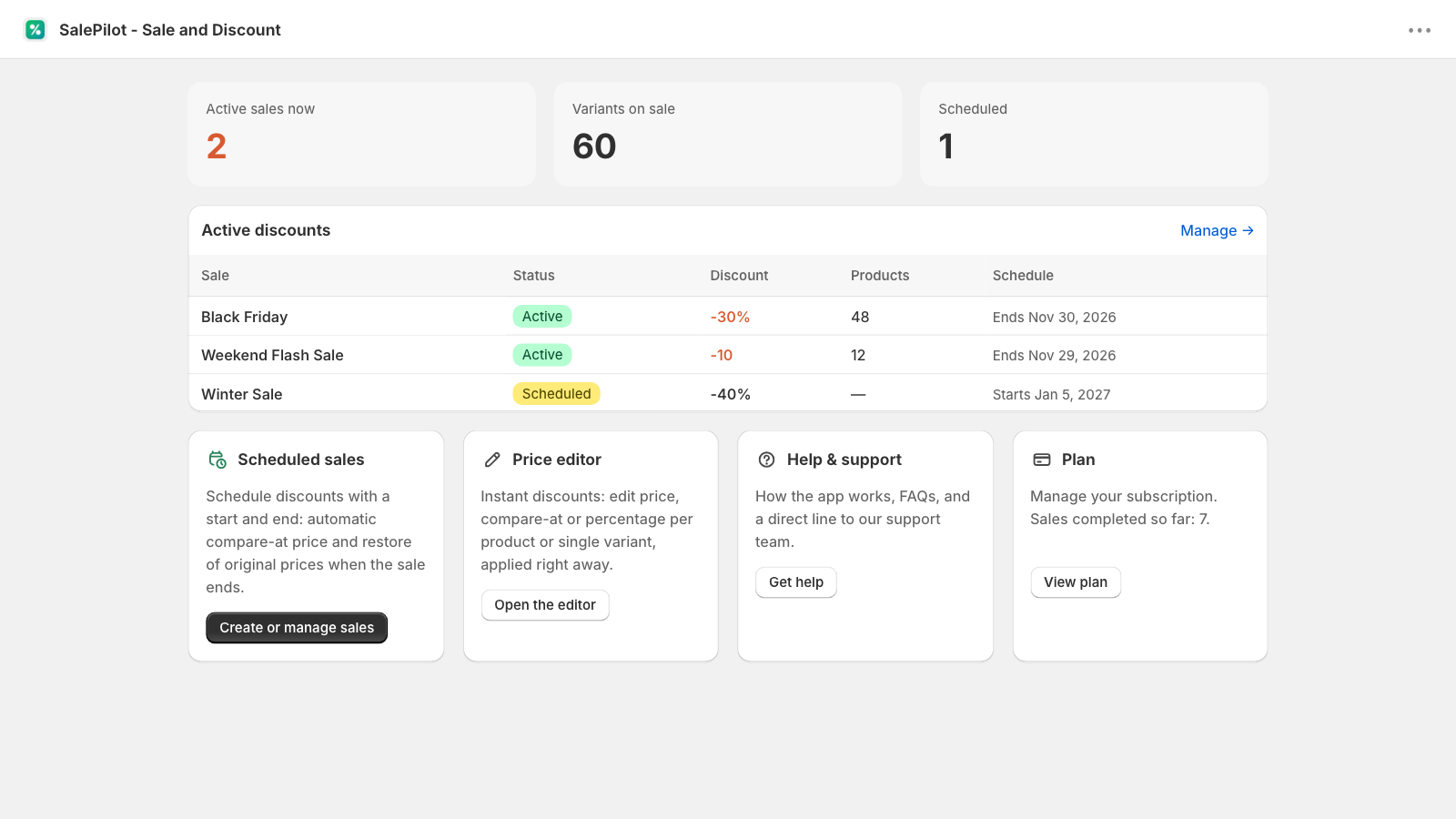The width and height of the screenshot is (1456, 819).
Task: Click the Plan credit card icon
Action: [1042, 460]
